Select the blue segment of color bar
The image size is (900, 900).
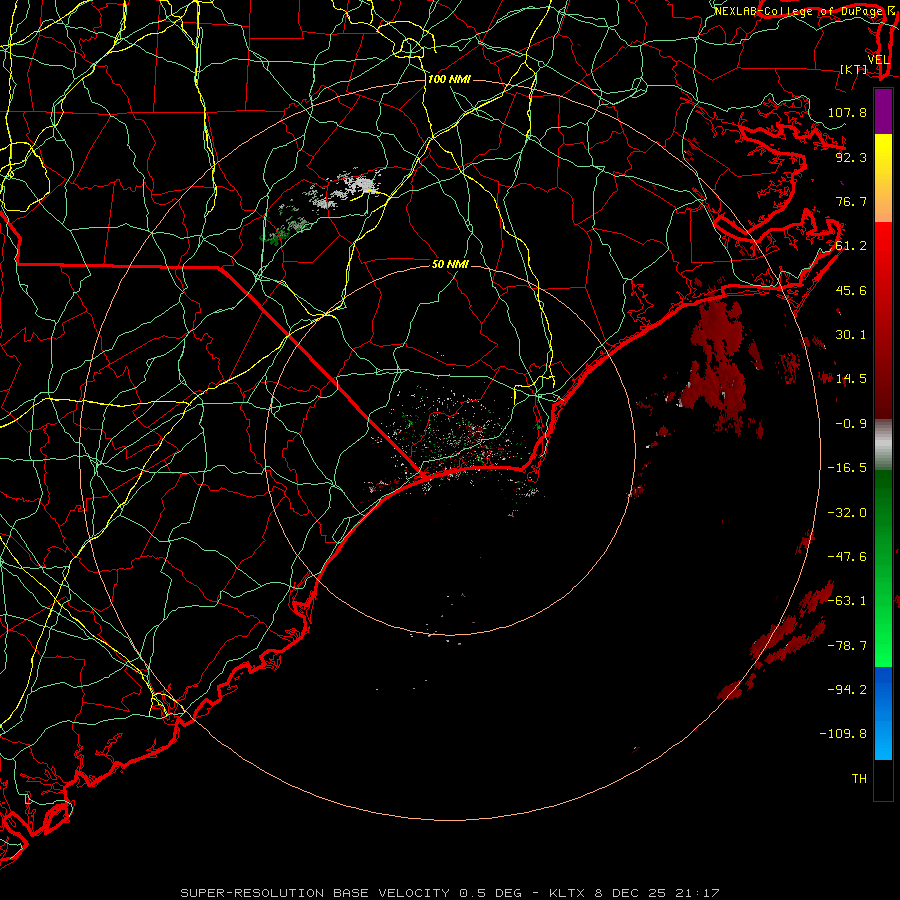click(x=883, y=713)
